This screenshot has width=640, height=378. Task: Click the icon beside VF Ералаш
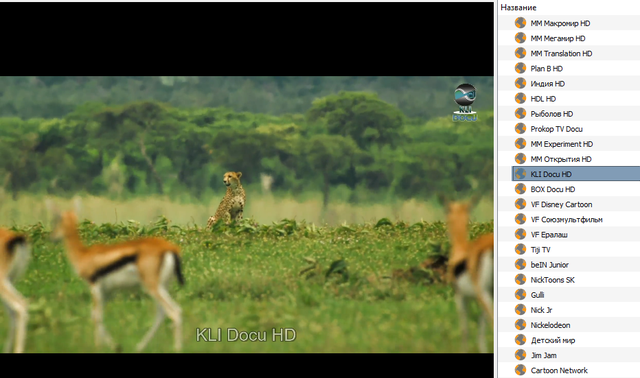520,234
